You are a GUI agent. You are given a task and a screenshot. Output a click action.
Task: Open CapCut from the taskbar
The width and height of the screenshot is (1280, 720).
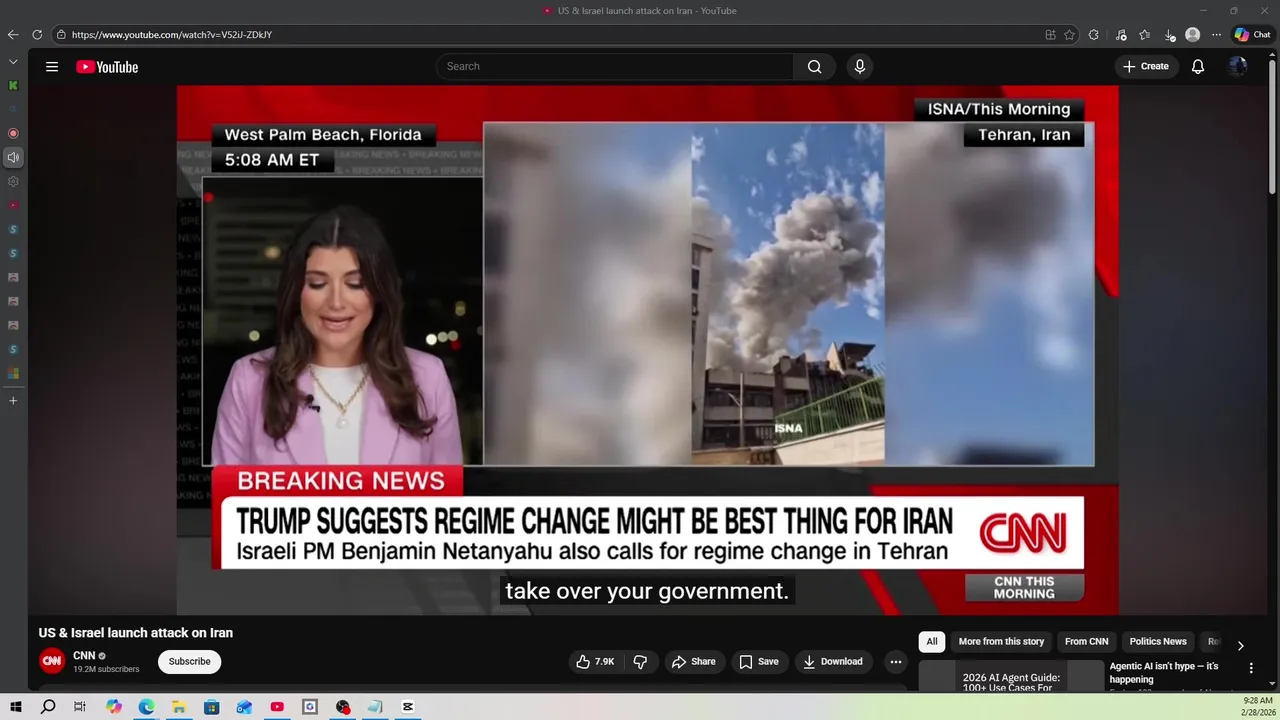tap(408, 707)
